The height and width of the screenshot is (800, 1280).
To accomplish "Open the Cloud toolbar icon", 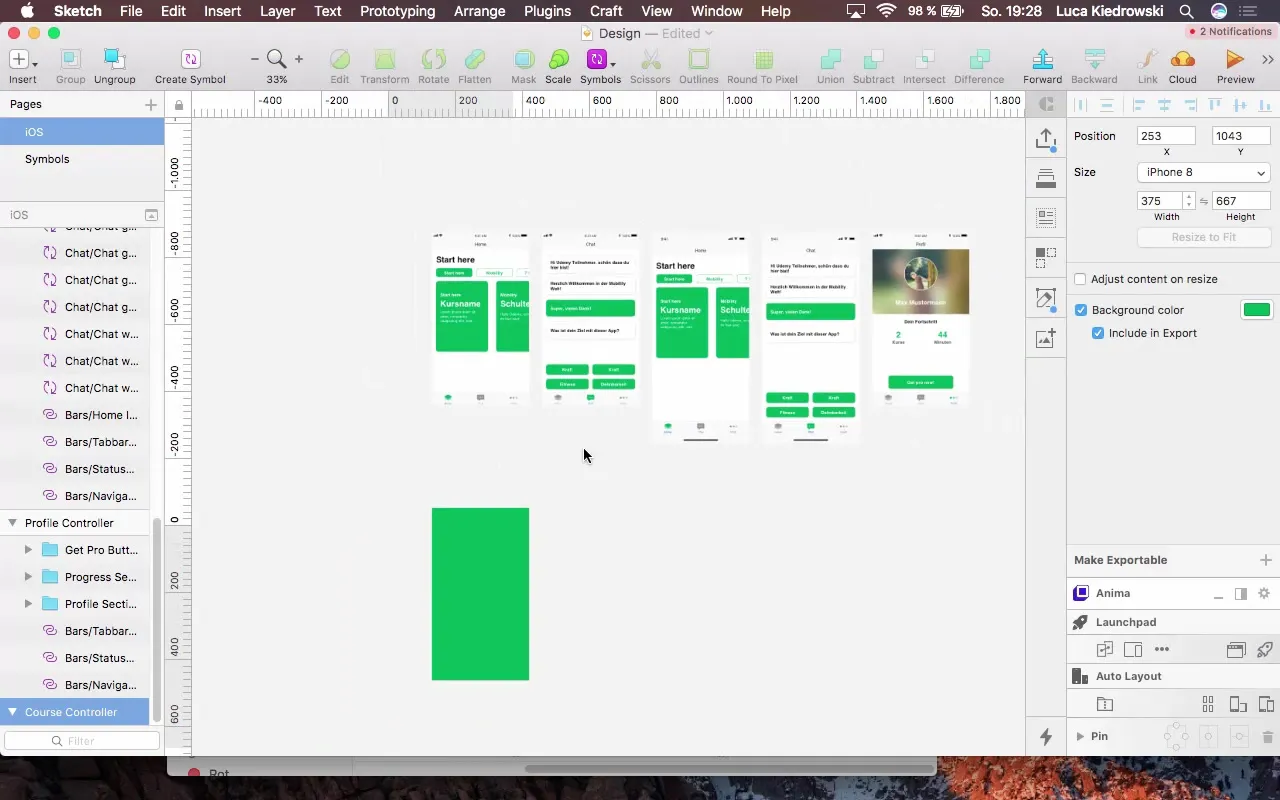I will point(1182,59).
